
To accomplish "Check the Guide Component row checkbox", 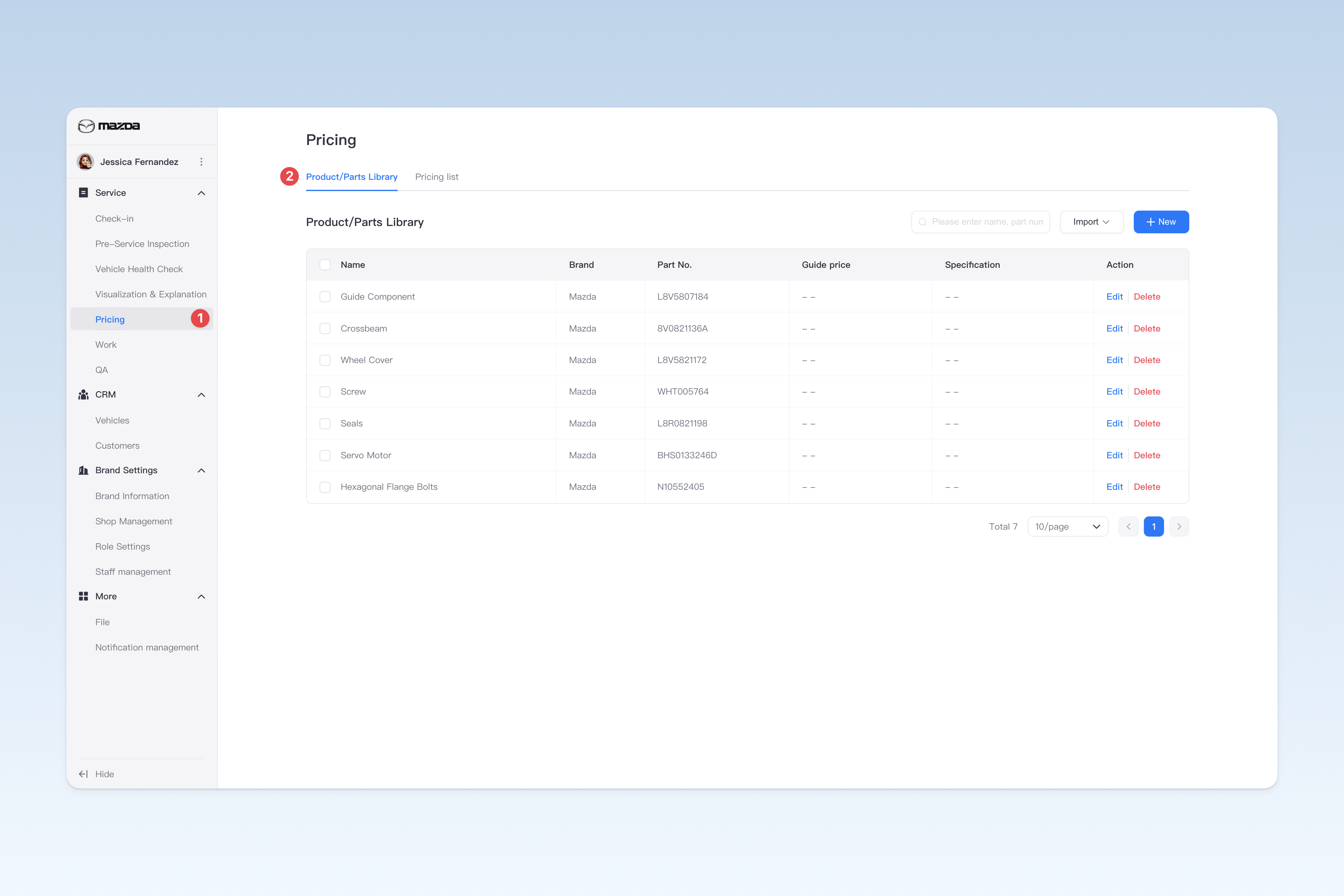I will pyautogui.click(x=325, y=297).
